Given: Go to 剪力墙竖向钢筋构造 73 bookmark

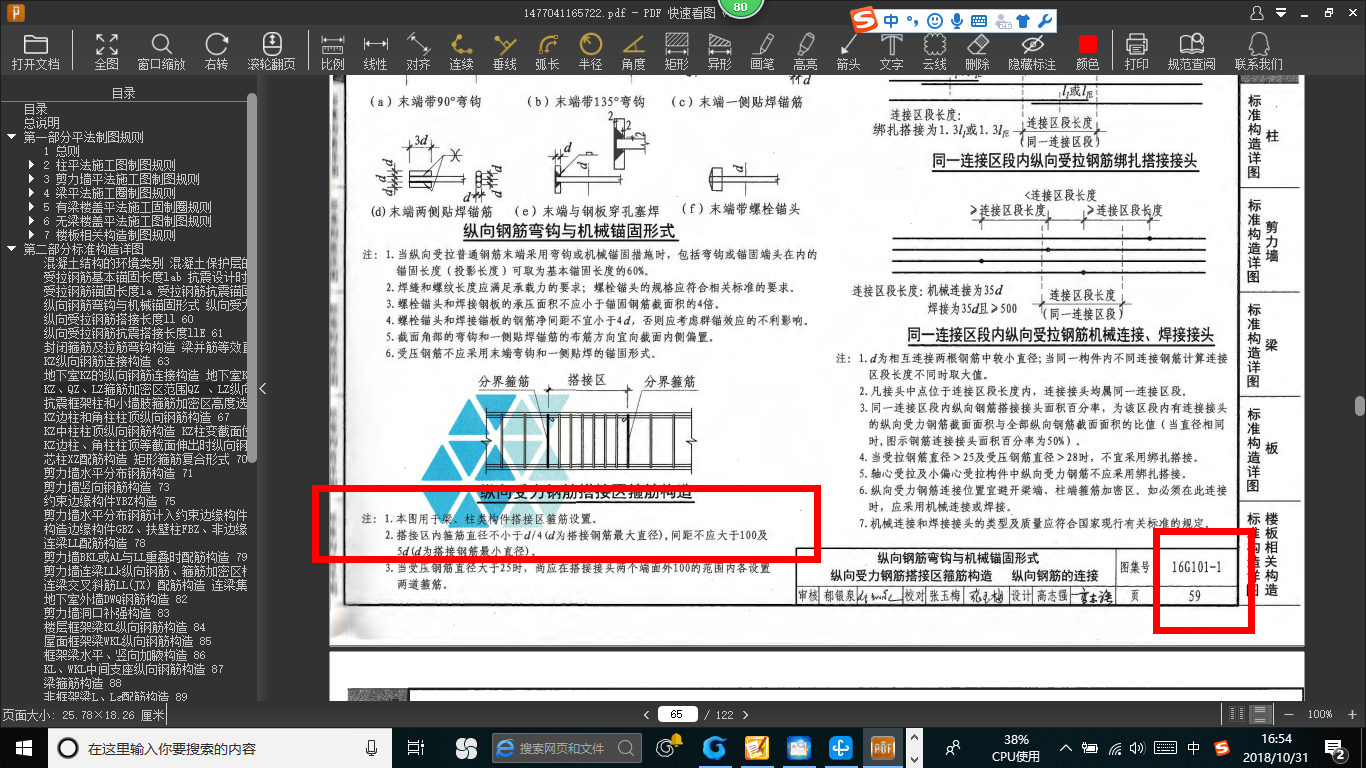Looking at the screenshot, I should click(106, 487).
